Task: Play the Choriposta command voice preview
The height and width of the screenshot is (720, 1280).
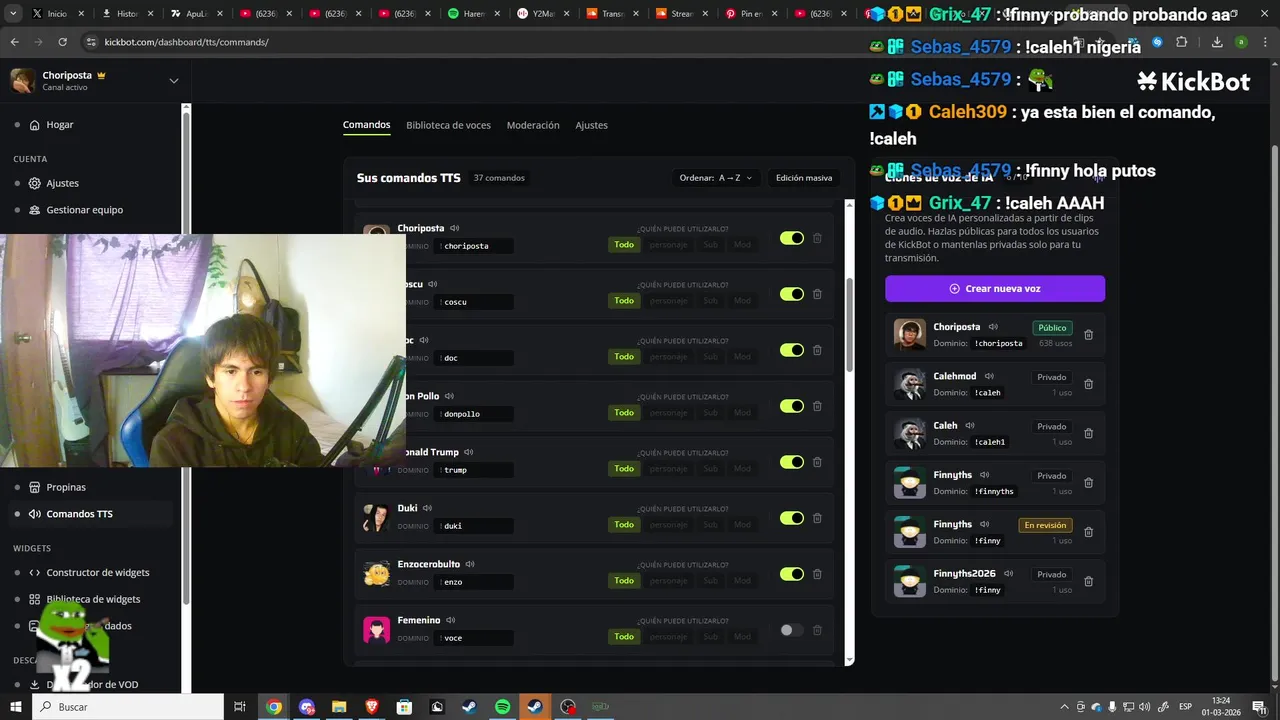Action: coord(454,228)
